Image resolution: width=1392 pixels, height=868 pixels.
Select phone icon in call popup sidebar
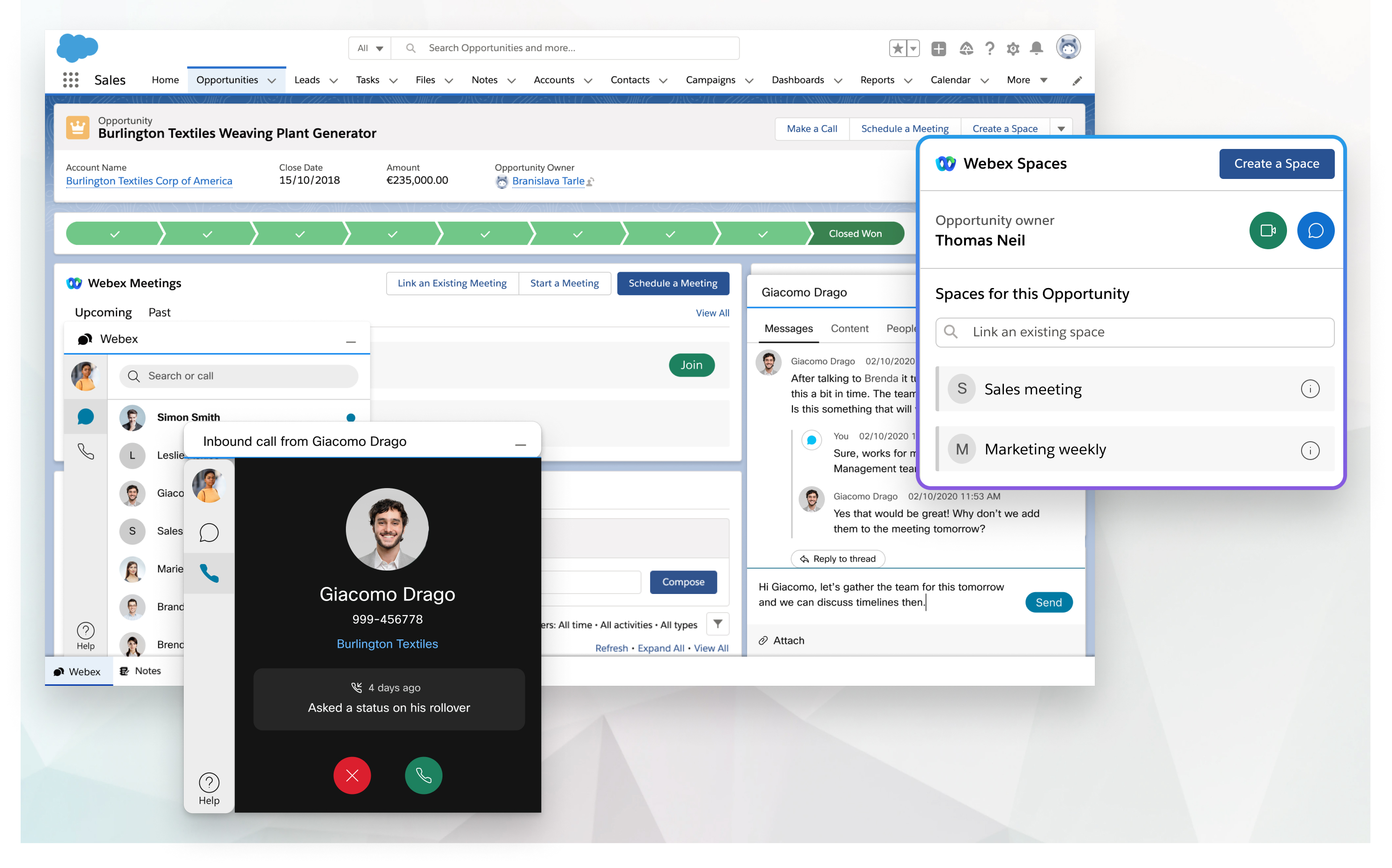pyautogui.click(x=209, y=573)
